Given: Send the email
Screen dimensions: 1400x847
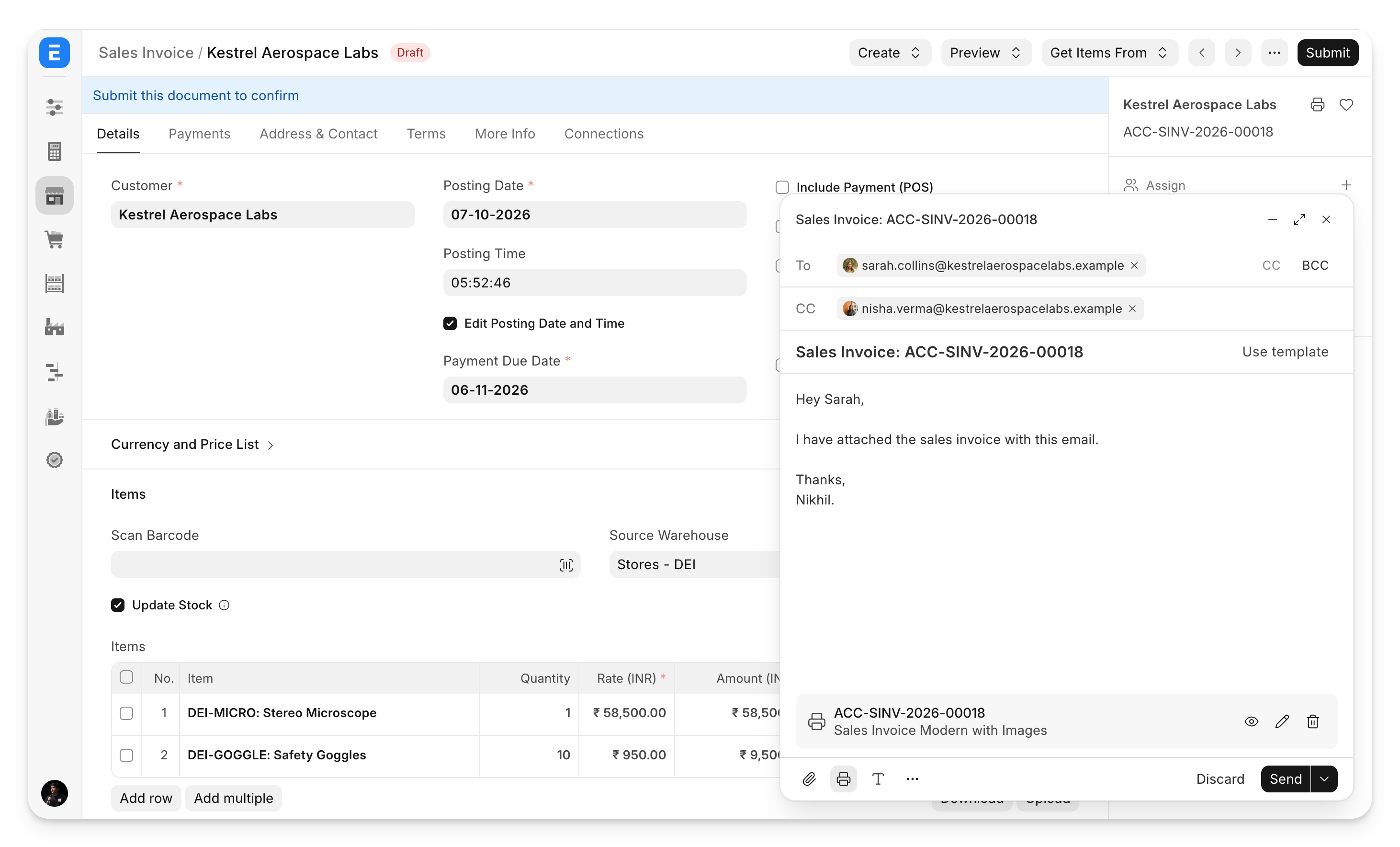Looking at the screenshot, I should pyautogui.click(x=1285, y=779).
